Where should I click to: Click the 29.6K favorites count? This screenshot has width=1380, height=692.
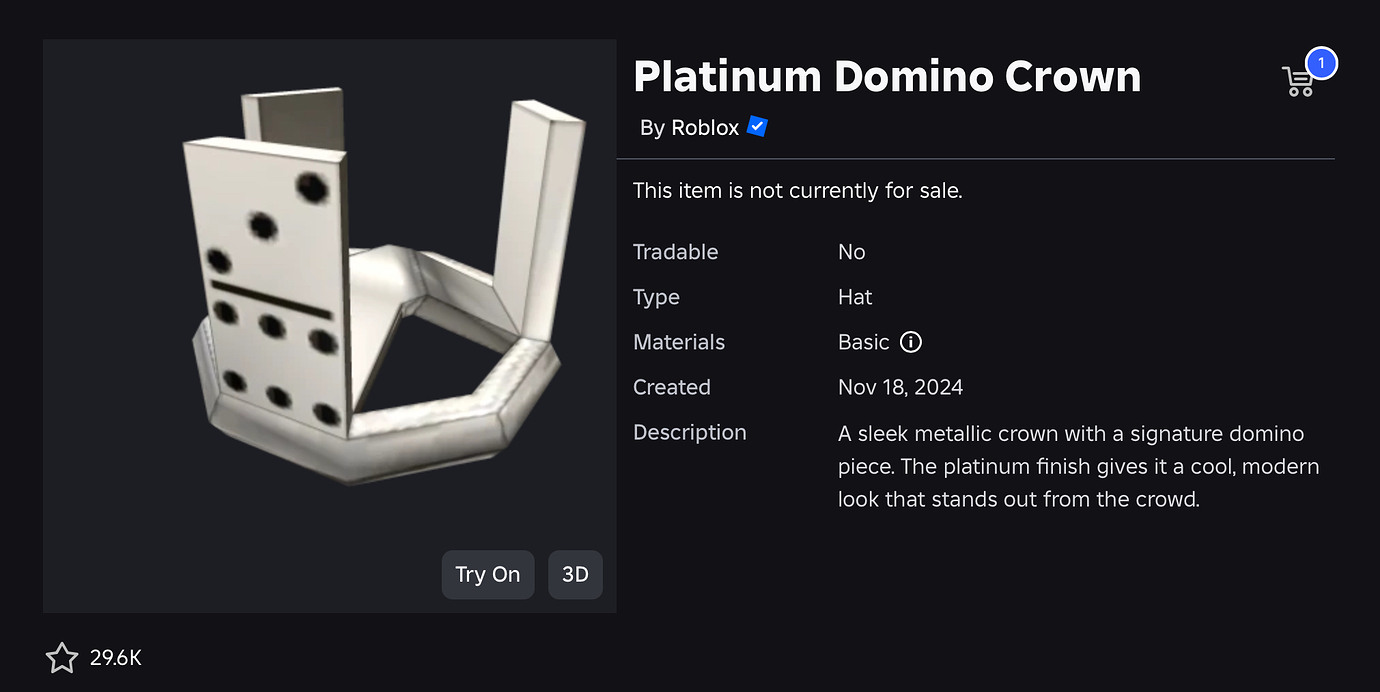click(115, 658)
